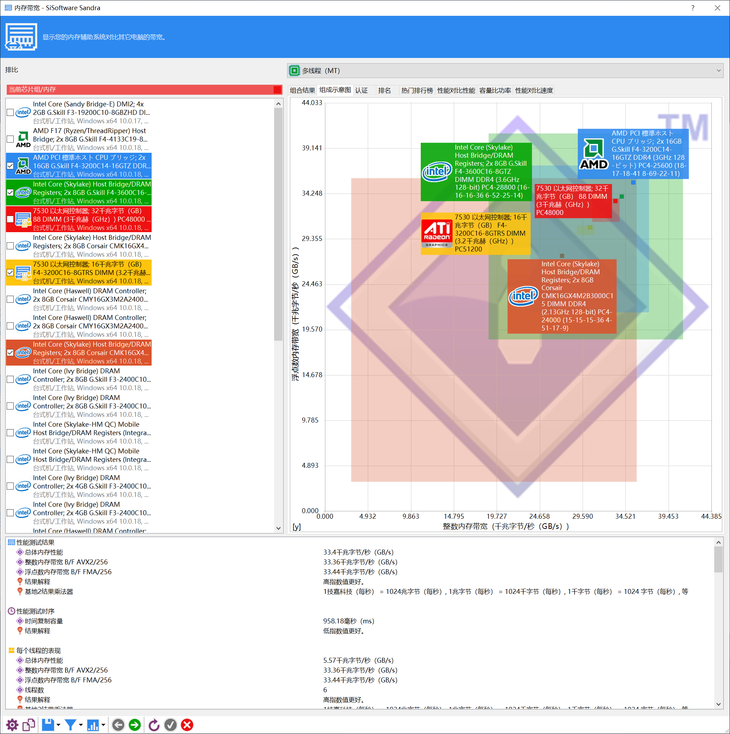
Task: Click the processor list scrollbar down arrow
Action: (x=278, y=528)
